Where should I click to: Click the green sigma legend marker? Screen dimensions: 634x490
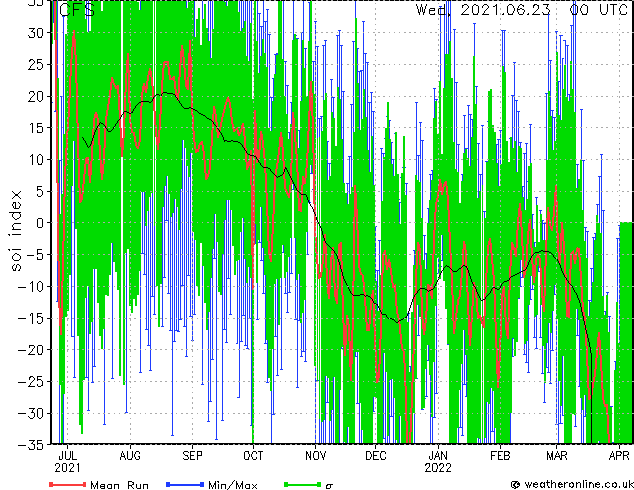coord(303,484)
